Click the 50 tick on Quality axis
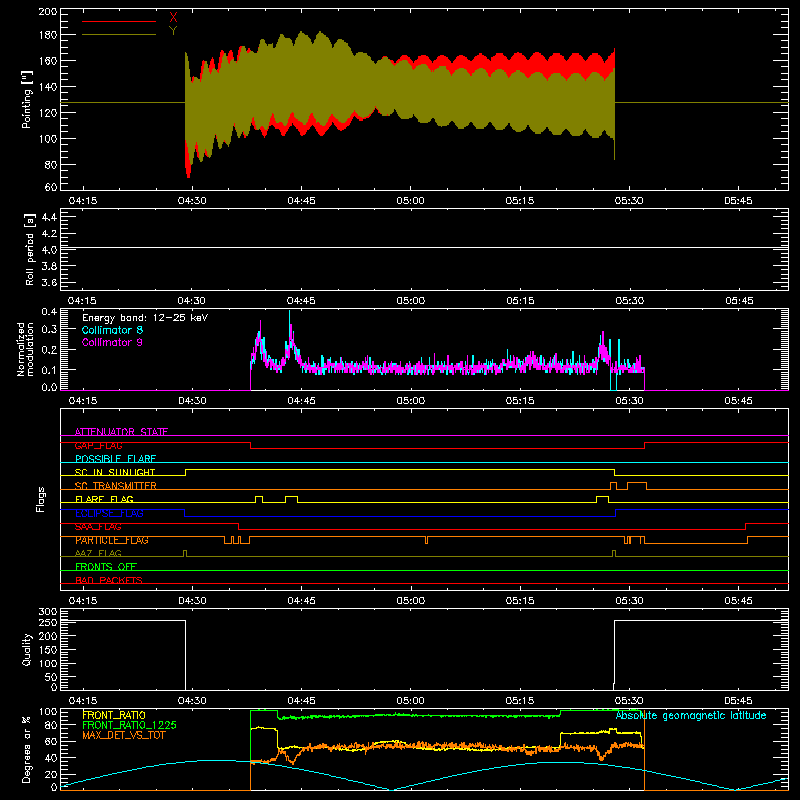Image resolution: width=800 pixels, height=800 pixels. tap(51, 677)
